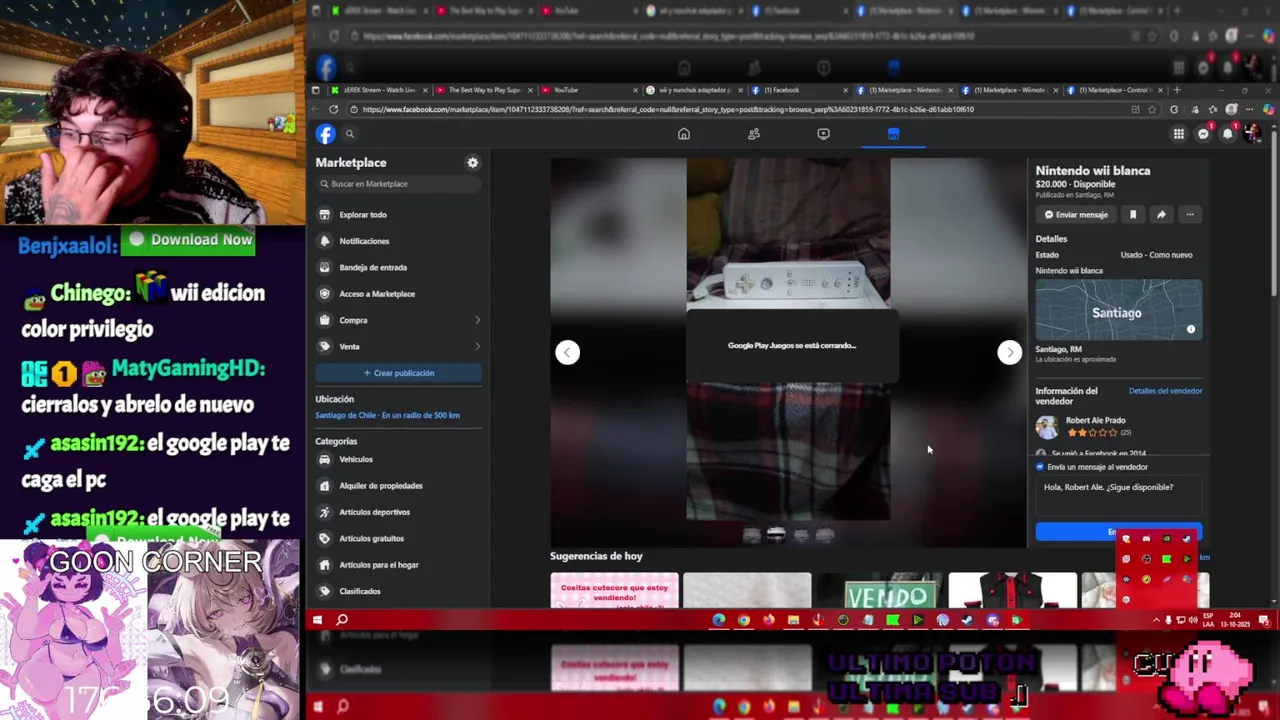Open Detalles del vendedor link

1165,391
